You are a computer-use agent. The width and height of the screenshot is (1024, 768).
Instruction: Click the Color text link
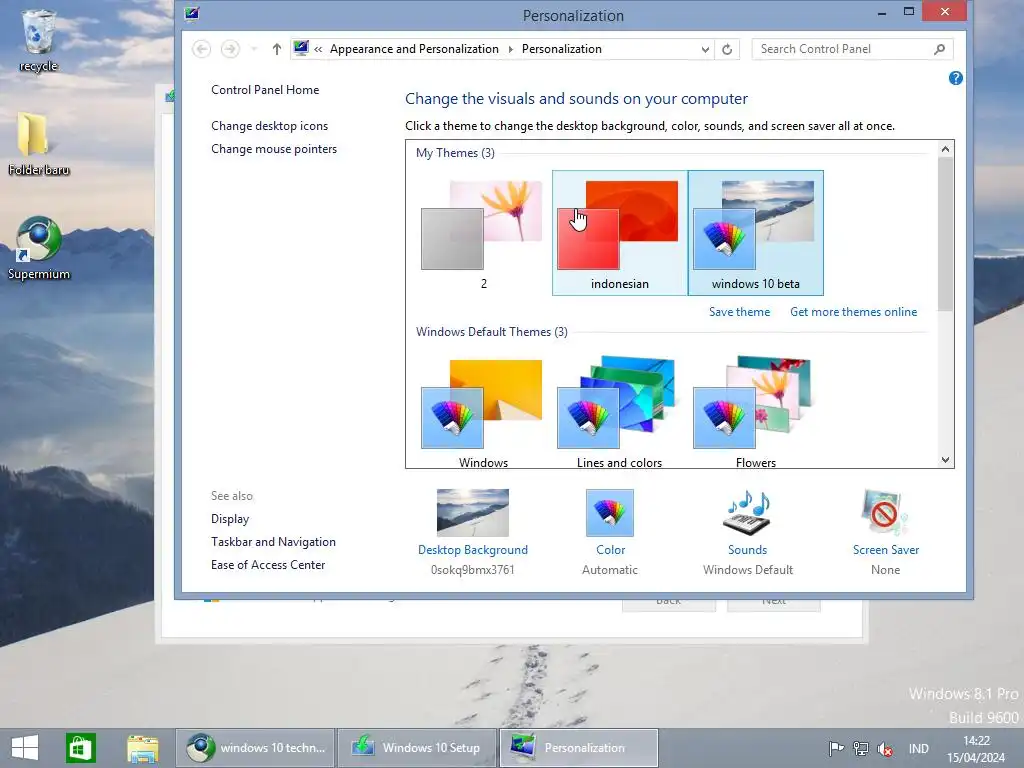pos(610,550)
